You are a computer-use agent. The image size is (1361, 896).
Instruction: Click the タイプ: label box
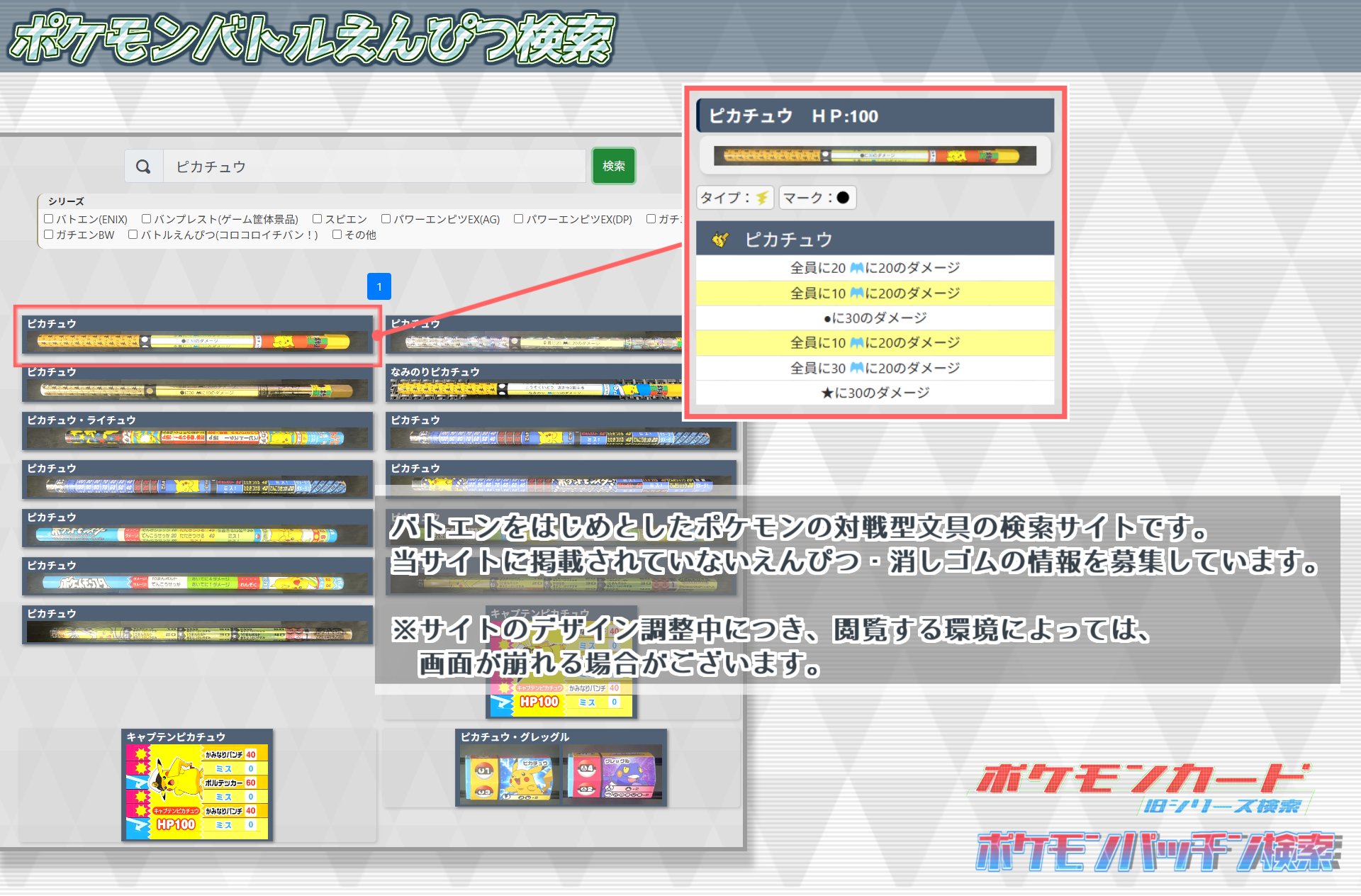pyautogui.click(x=735, y=198)
